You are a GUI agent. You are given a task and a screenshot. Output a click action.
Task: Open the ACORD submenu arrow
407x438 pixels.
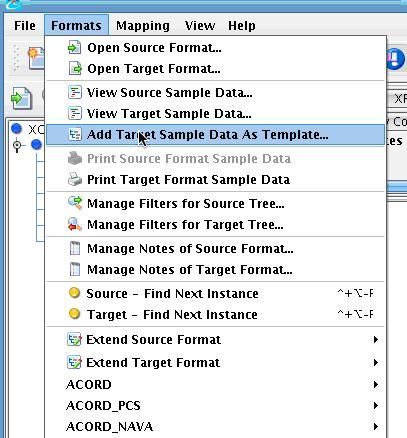pyautogui.click(x=376, y=385)
